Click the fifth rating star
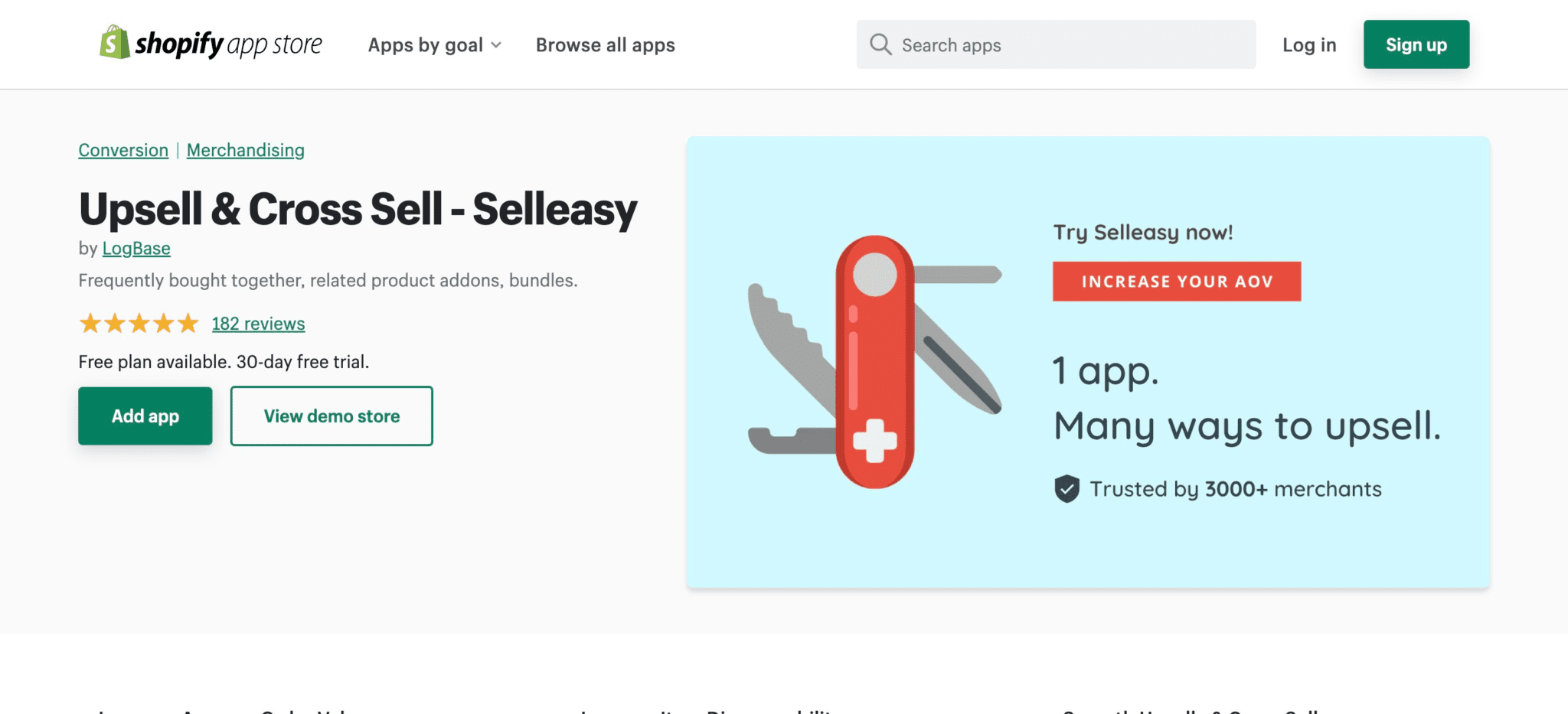 coord(187,323)
